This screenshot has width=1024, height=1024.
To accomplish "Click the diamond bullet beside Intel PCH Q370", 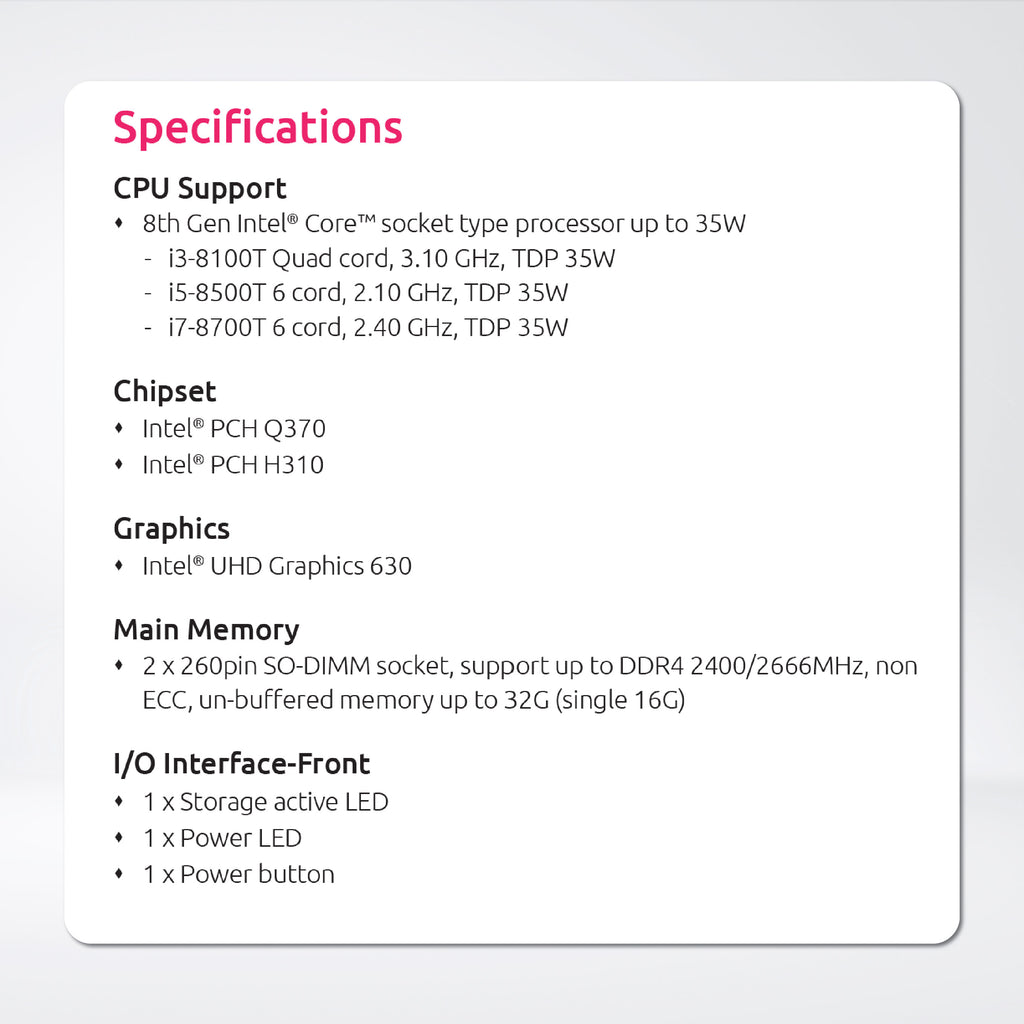I will 120,429.
